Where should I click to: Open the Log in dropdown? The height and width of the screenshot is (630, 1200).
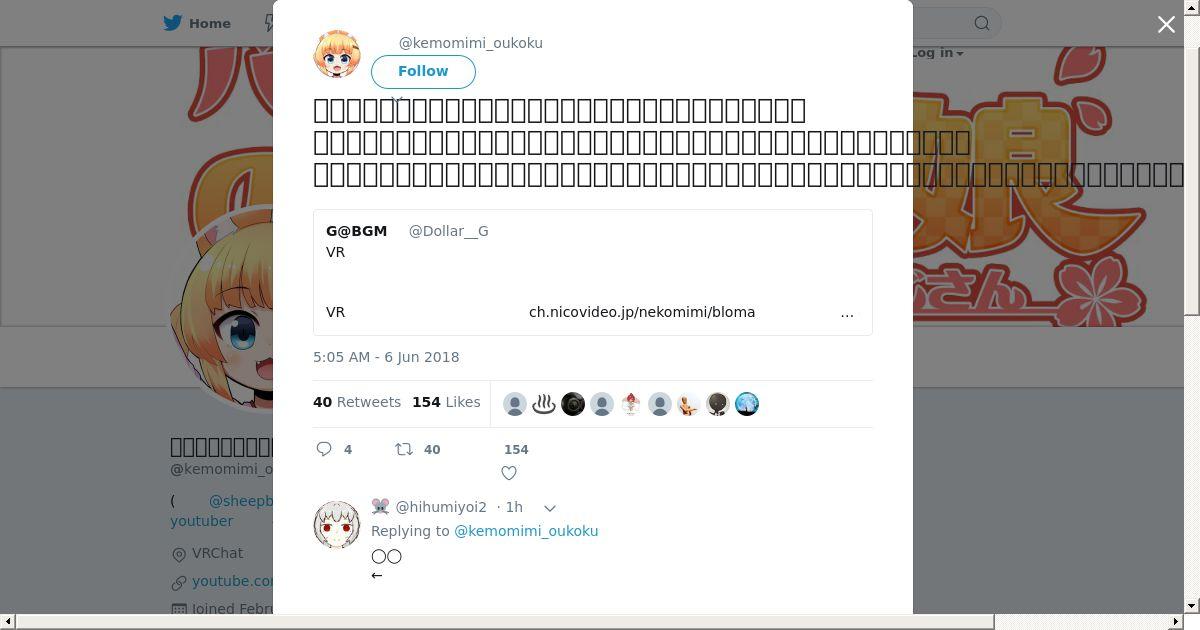click(936, 52)
